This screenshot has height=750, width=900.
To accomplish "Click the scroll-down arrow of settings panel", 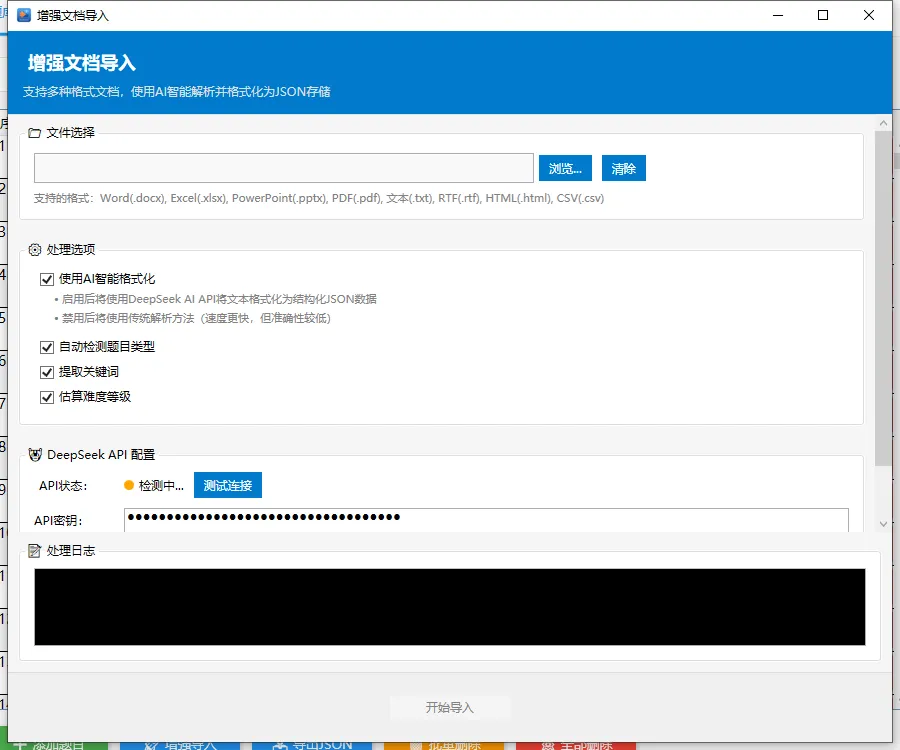I will 883,523.
